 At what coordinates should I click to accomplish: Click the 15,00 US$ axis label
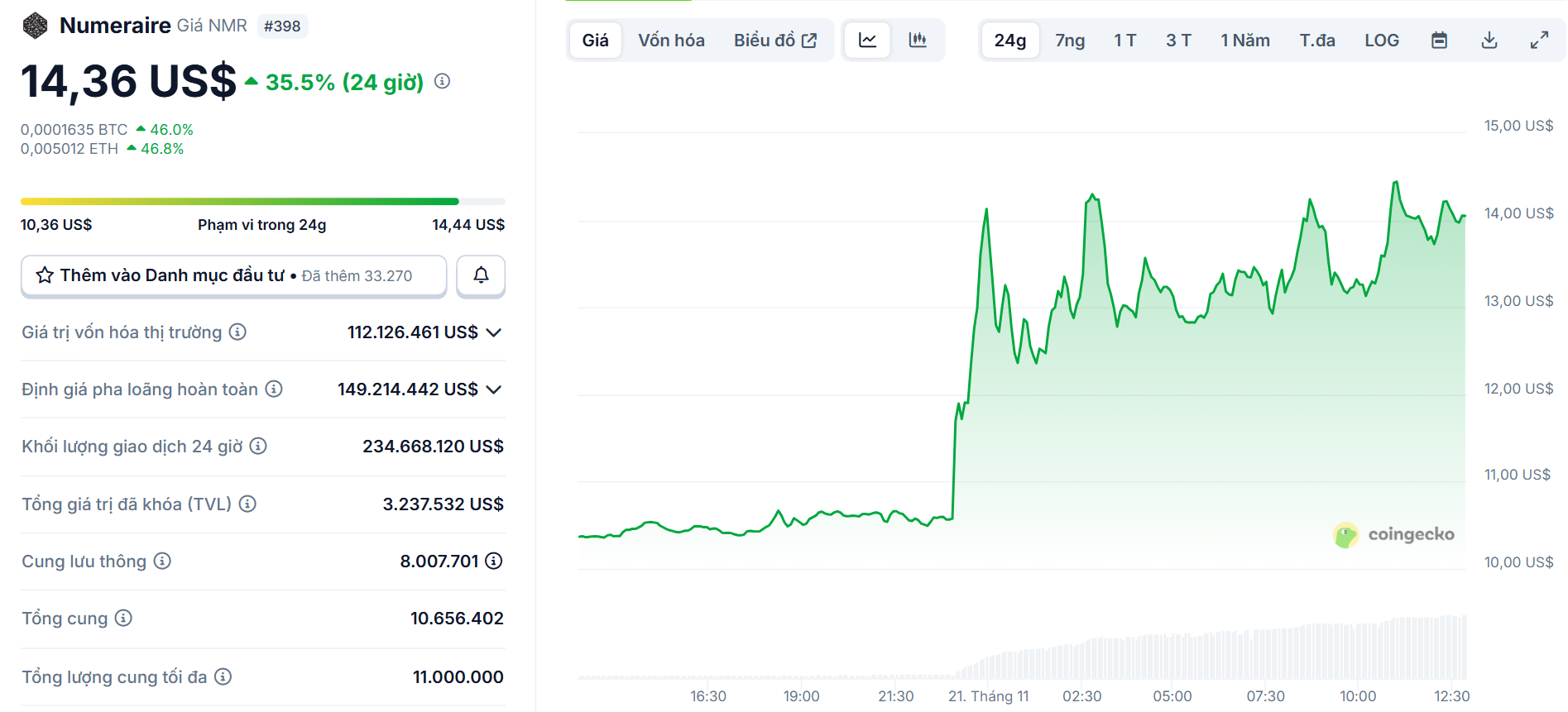point(1518,125)
